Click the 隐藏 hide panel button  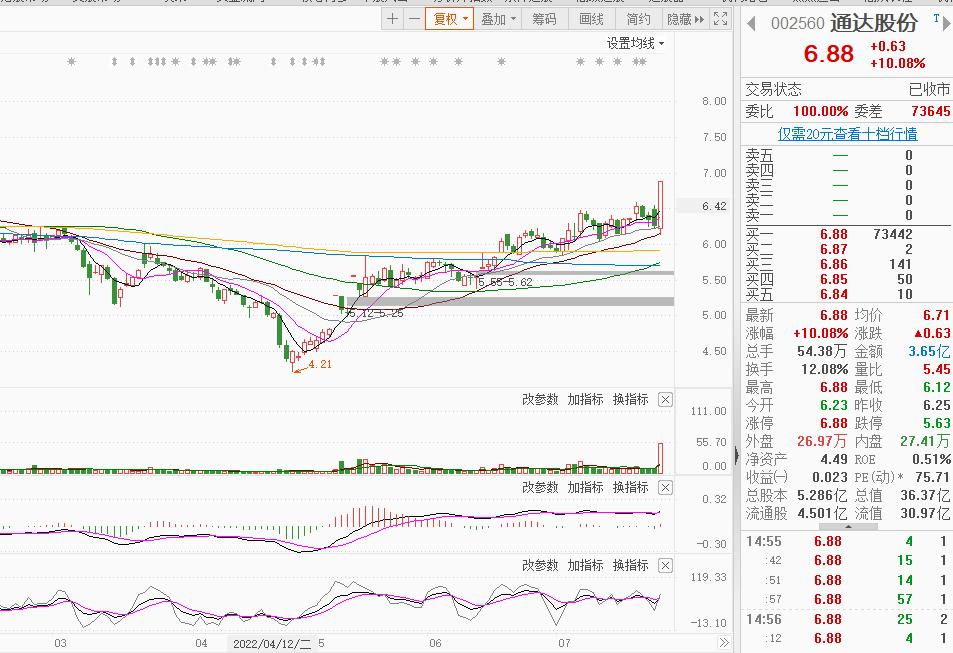point(684,19)
